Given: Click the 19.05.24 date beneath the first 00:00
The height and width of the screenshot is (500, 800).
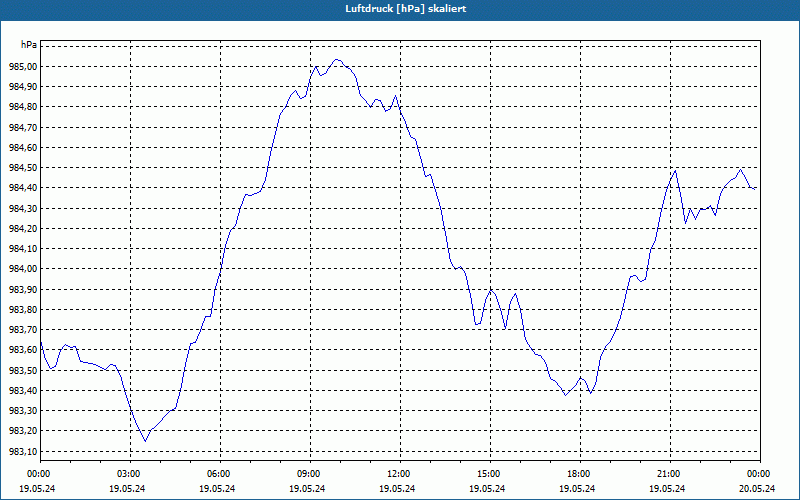Looking at the screenshot, I should (37, 488).
